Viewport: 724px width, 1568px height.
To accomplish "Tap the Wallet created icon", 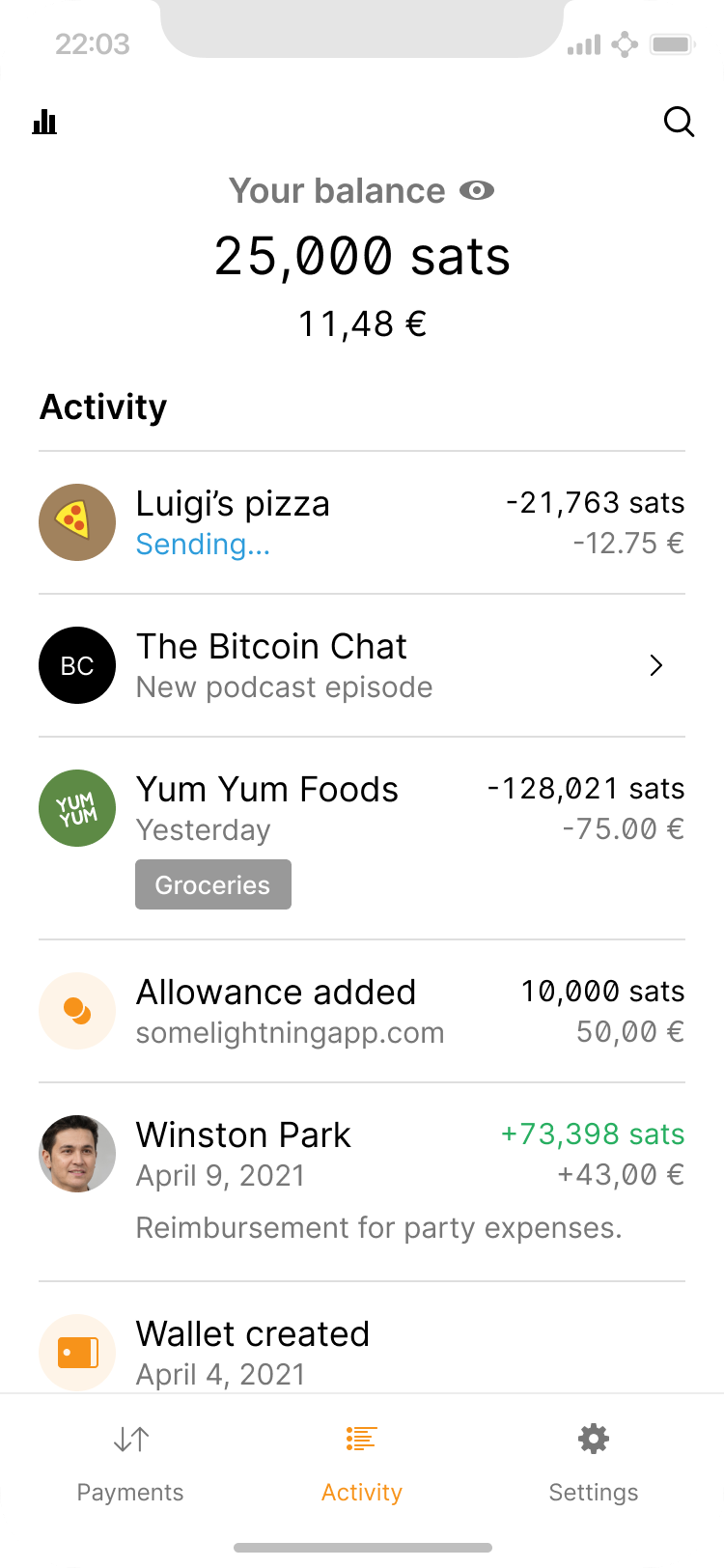I will (x=77, y=1353).
